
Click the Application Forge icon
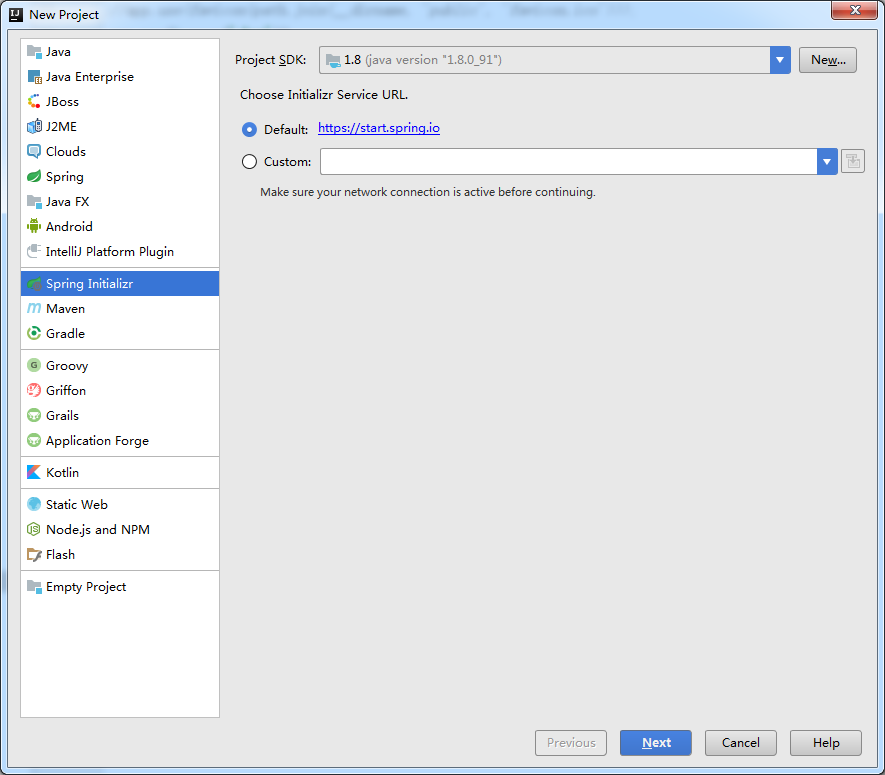pos(34,440)
